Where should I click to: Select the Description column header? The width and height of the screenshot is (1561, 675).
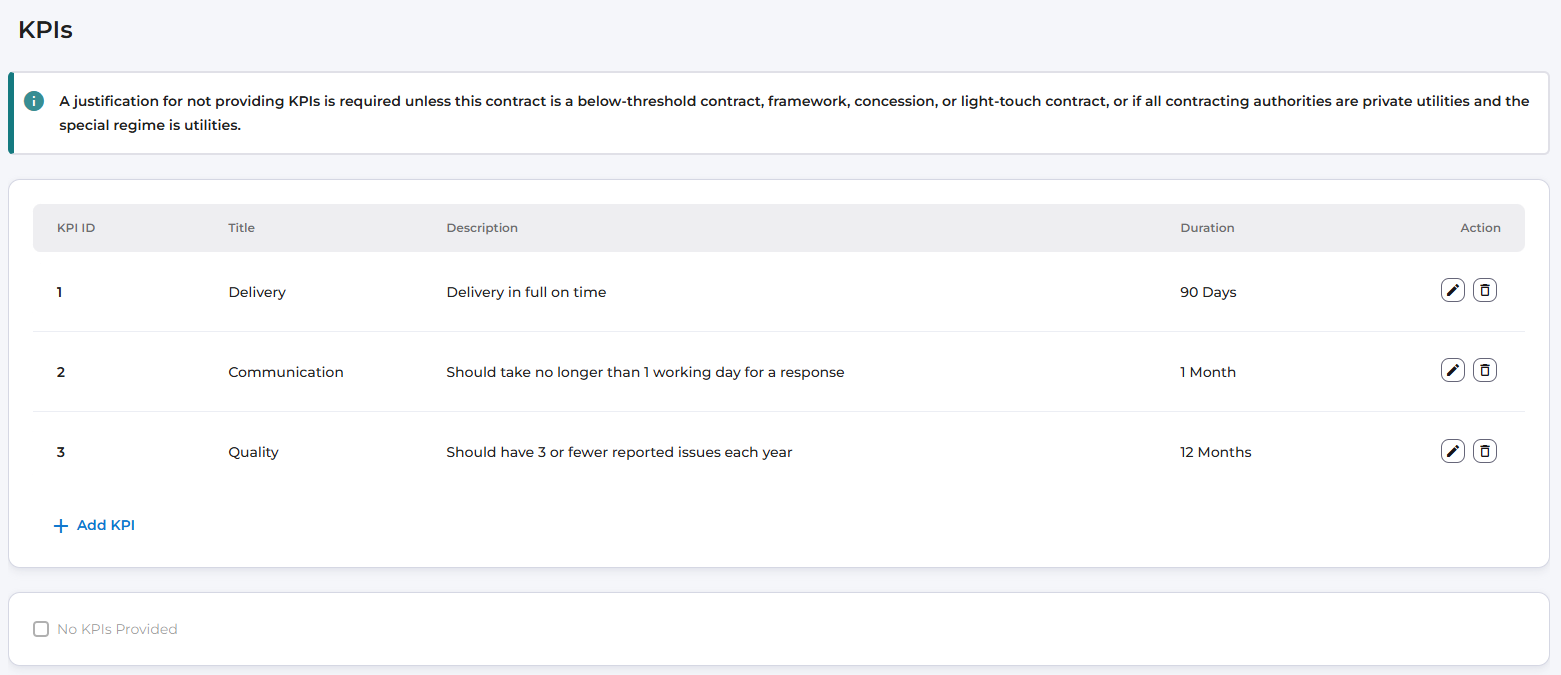point(482,228)
